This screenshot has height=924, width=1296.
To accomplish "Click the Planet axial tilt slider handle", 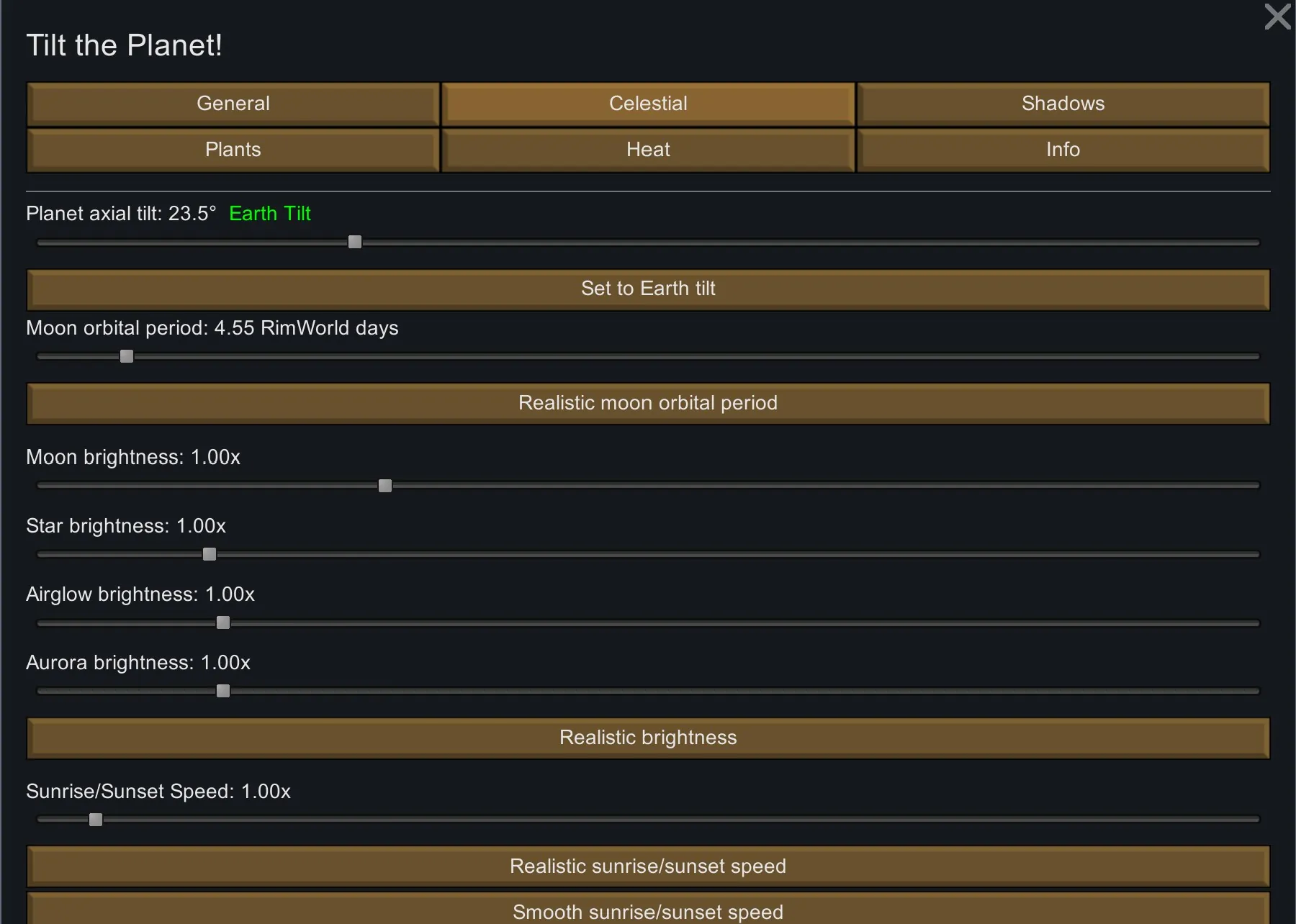I will click(x=355, y=243).
